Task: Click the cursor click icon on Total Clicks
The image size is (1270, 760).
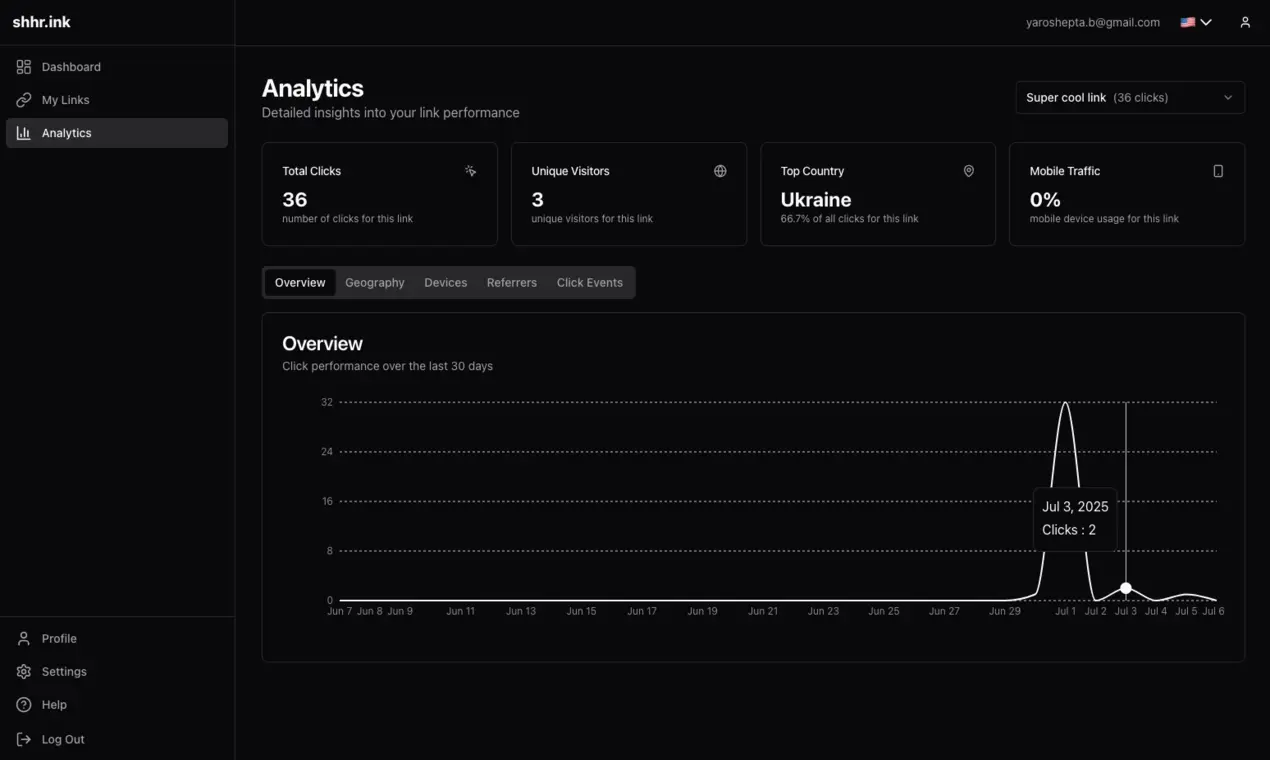Action: [x=470, y=171]
